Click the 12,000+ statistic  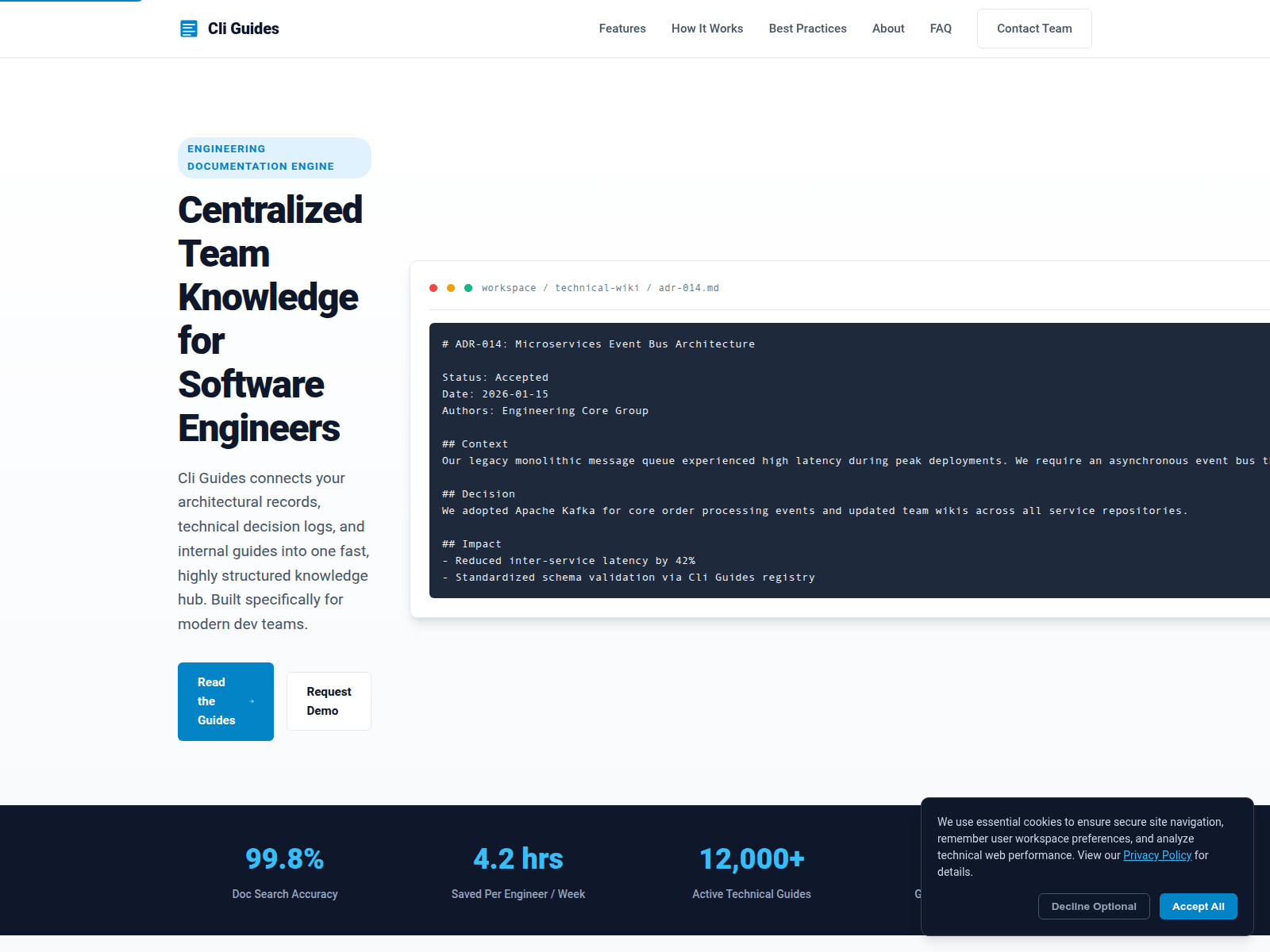752,859
